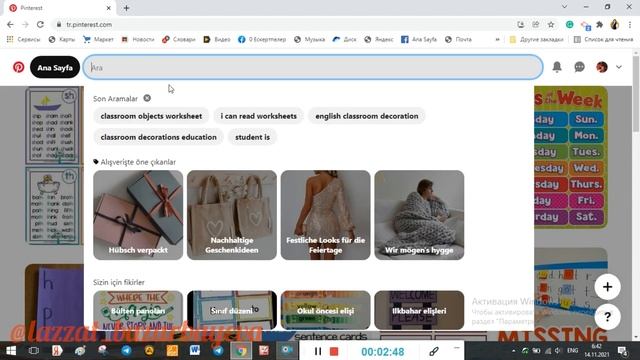Switch to the Pinterest tab
Image resolution: width=640 pixels, height=360 pixels.
pos(61,8)
